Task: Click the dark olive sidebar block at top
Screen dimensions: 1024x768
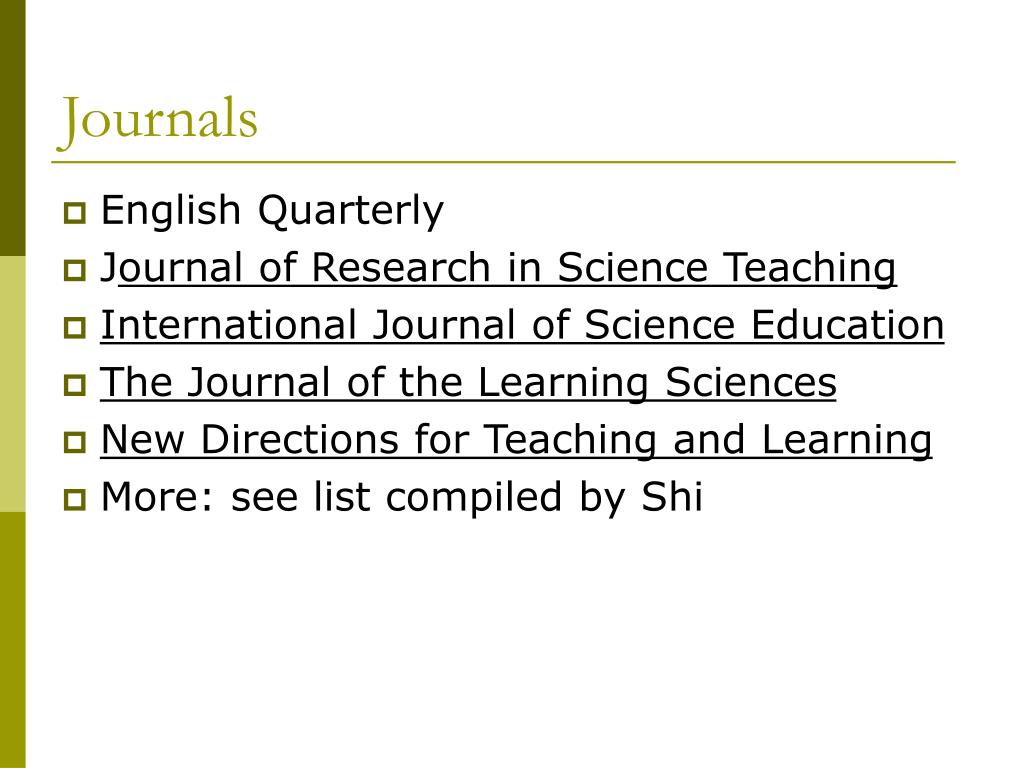Action: pos(12,128)
